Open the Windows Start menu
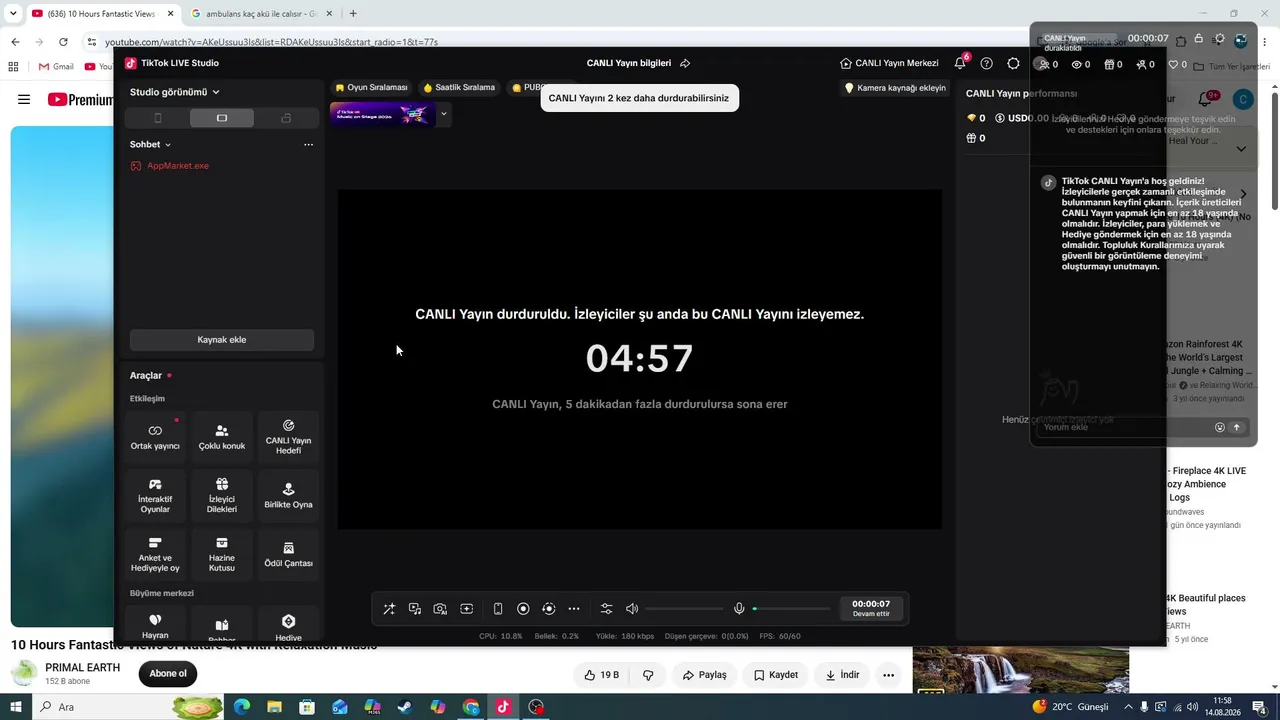The width and height of the screenshot is (1280, 720). point(16,707)
